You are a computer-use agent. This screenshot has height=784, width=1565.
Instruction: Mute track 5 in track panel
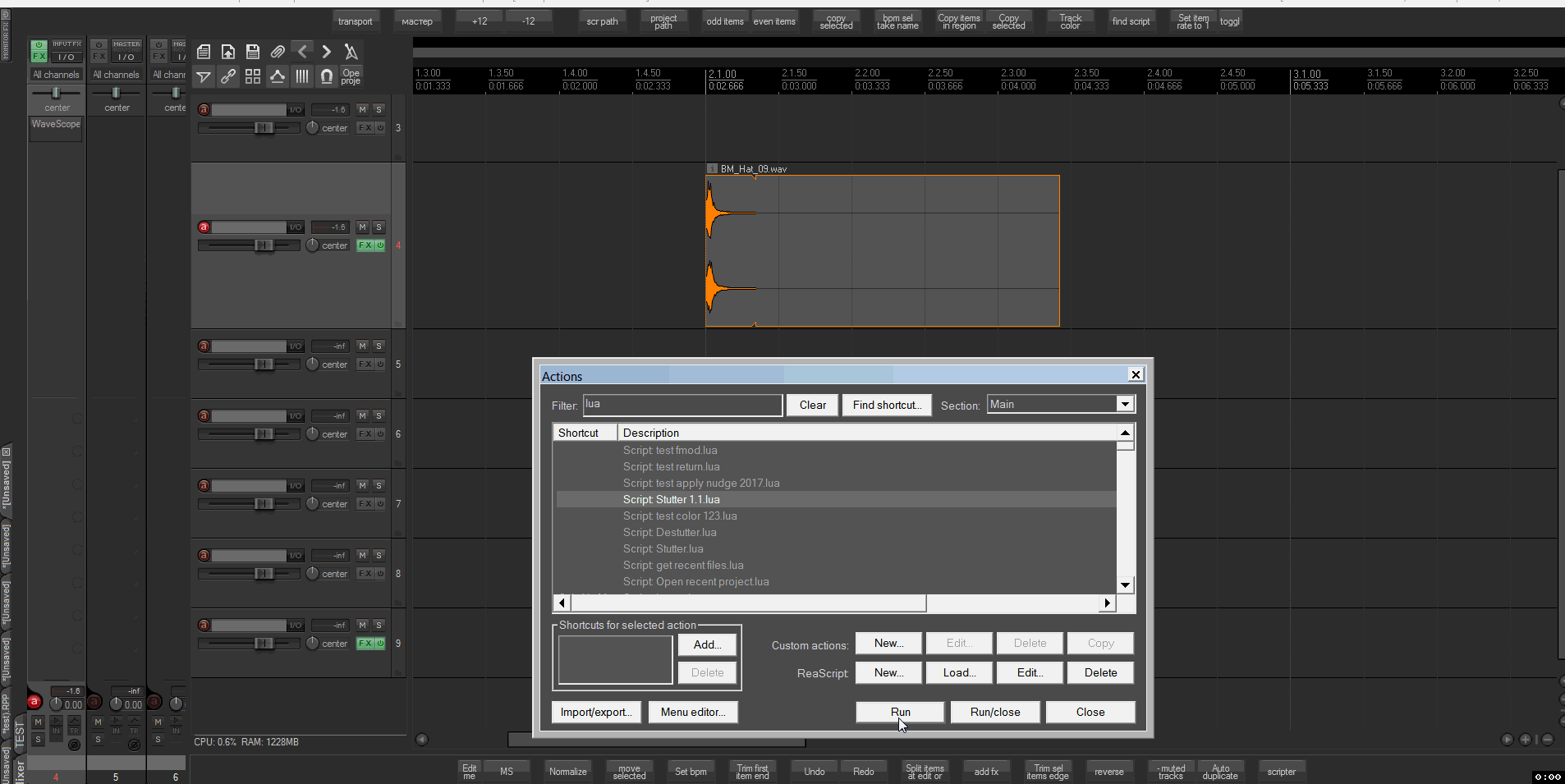point(362,346)
